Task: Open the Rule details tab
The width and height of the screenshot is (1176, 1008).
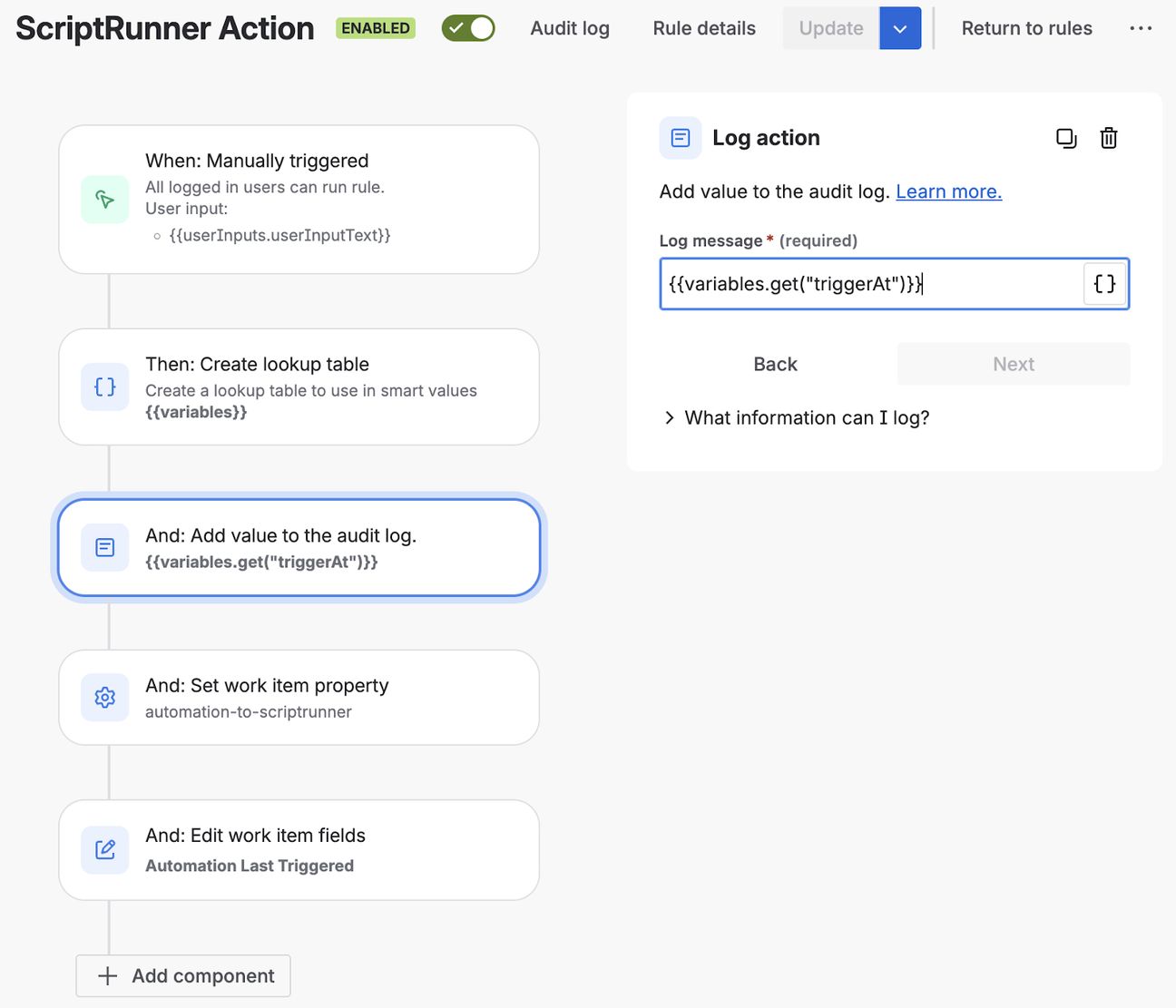Action: click(x=704, y=28)
